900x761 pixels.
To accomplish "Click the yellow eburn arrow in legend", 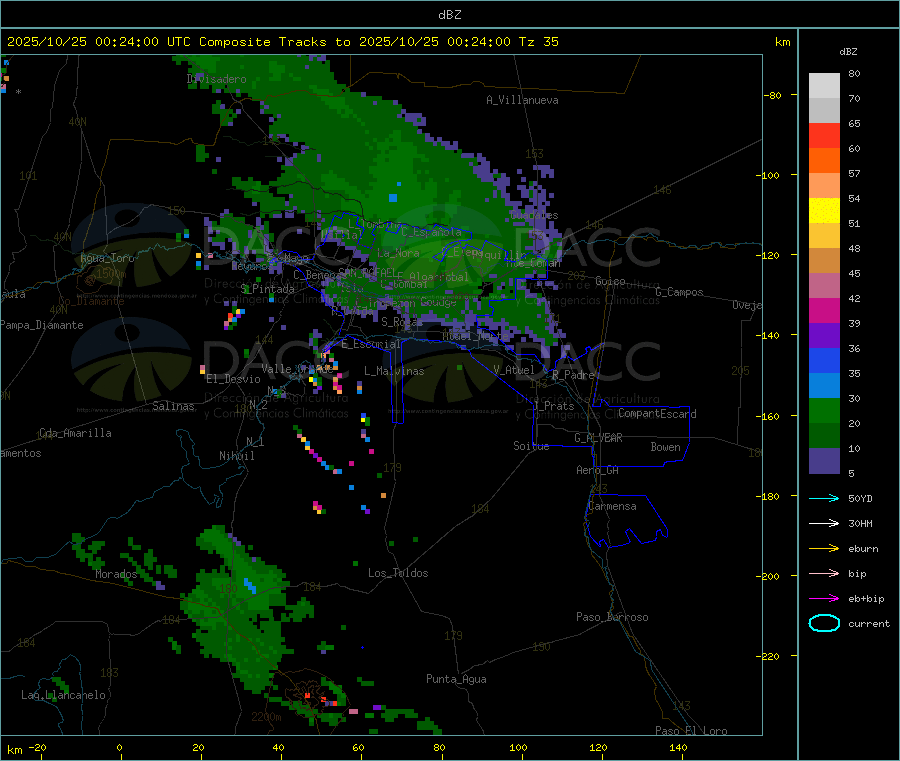I will pos(824,549).
